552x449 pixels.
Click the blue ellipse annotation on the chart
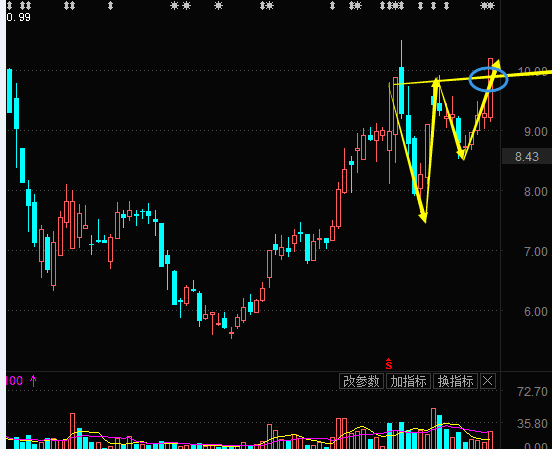tap(488, 79)
